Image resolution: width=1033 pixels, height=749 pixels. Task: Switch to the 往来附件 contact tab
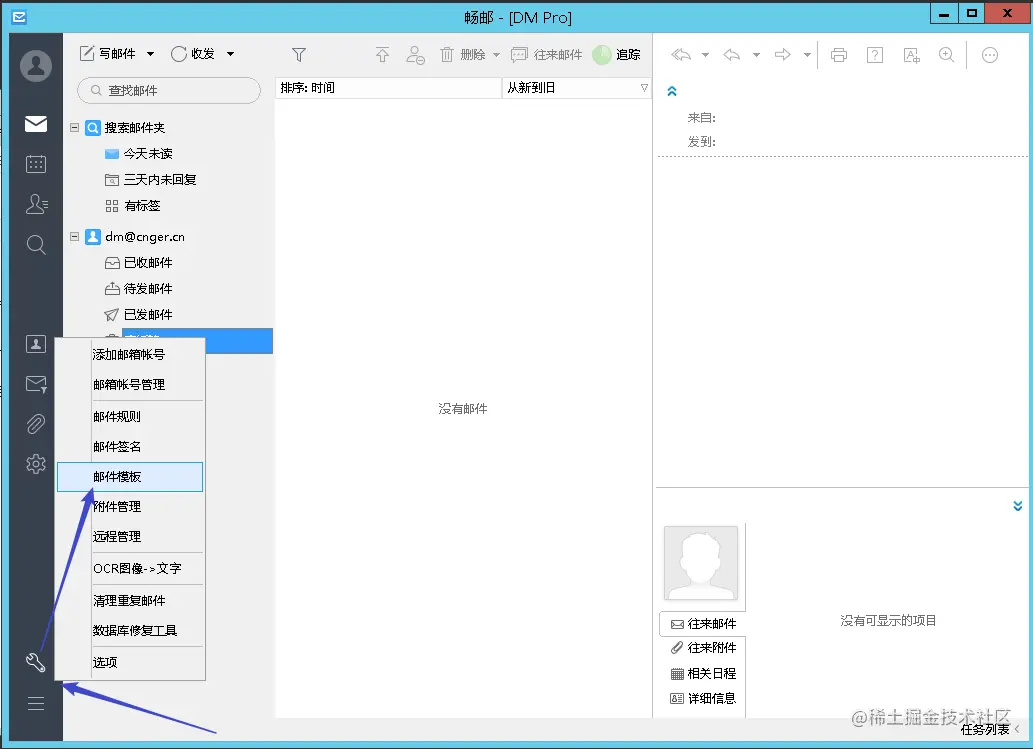pos(703,648)
